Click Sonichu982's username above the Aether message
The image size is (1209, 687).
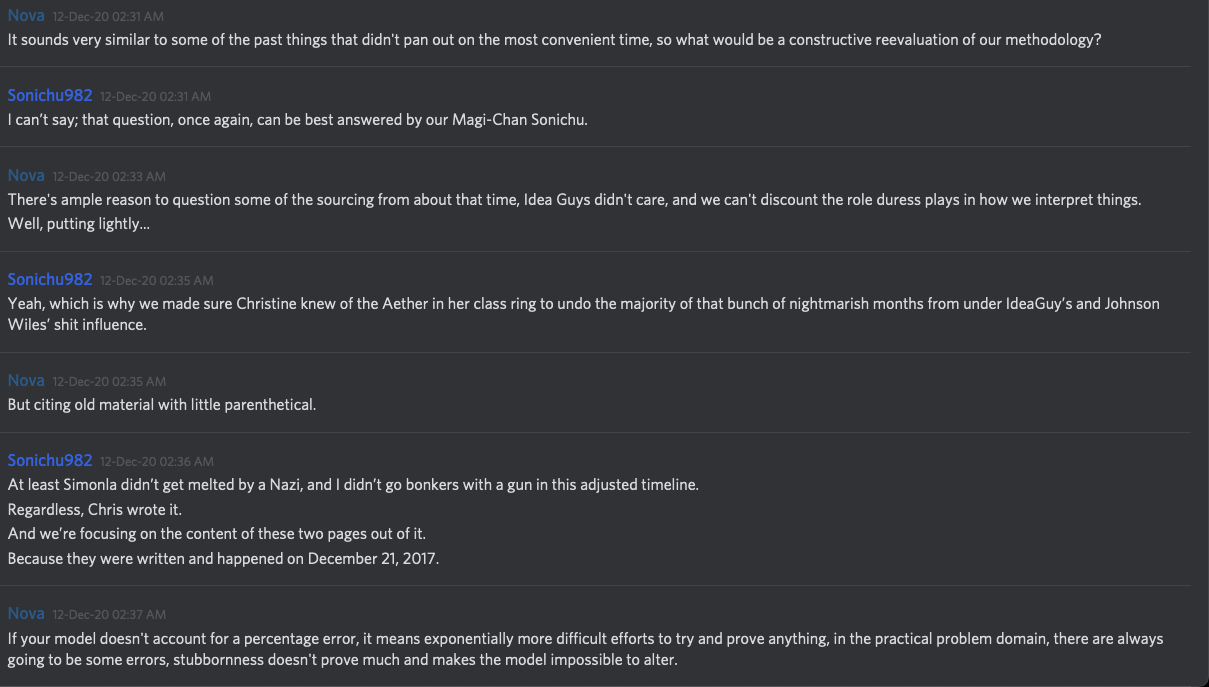click(x=50, y=279)
